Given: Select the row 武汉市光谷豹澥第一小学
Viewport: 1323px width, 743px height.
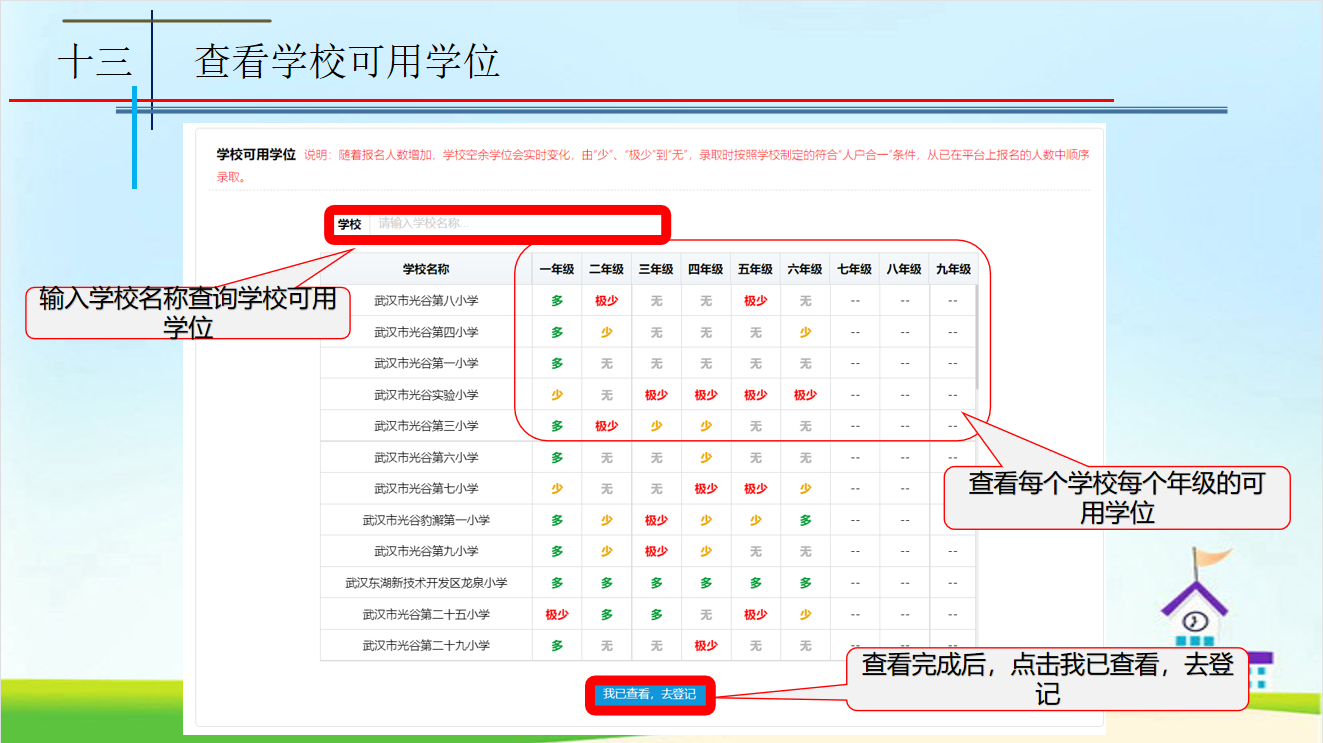Looking at the screenshot, I should [x=648, y=520].
